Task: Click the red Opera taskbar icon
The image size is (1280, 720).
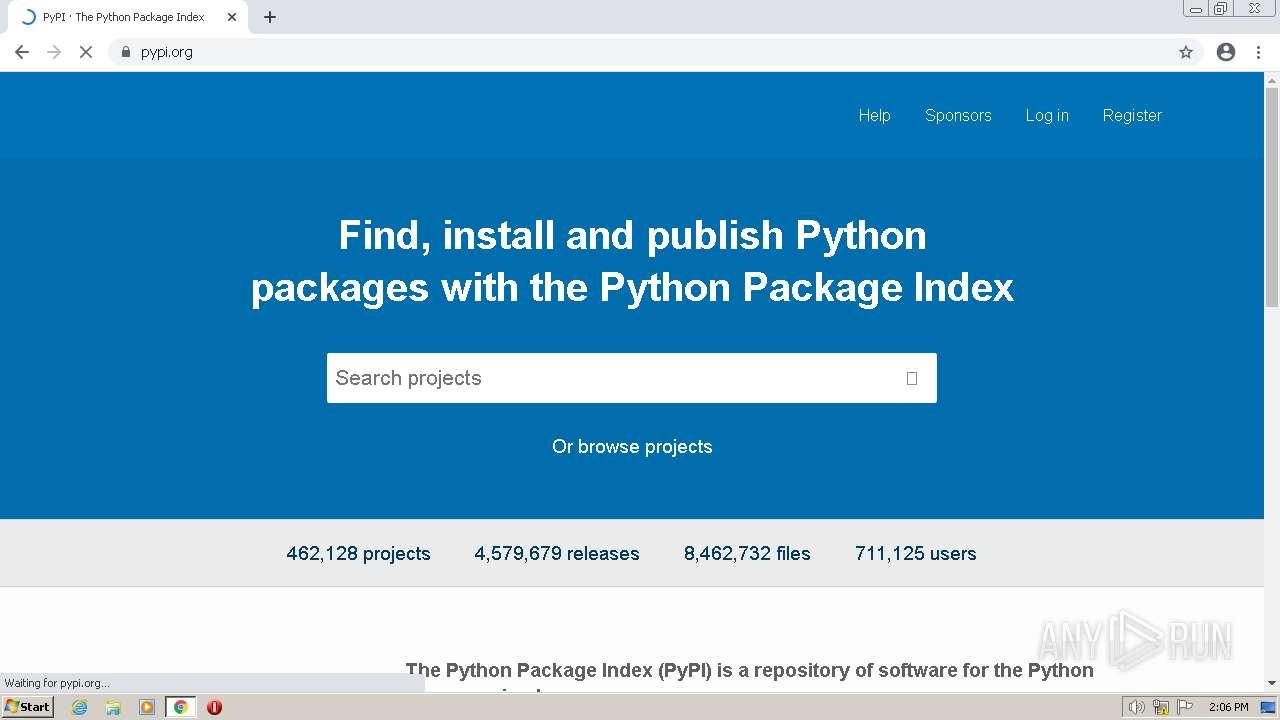Action: [214, 707]
